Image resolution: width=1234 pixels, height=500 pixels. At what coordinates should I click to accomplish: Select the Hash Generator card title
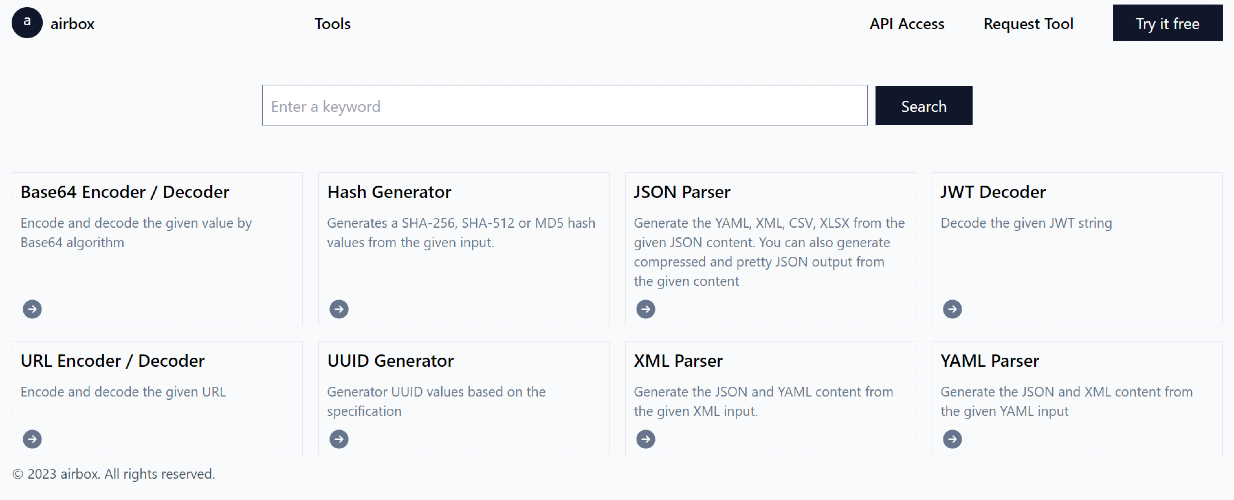tap(389, 192)
